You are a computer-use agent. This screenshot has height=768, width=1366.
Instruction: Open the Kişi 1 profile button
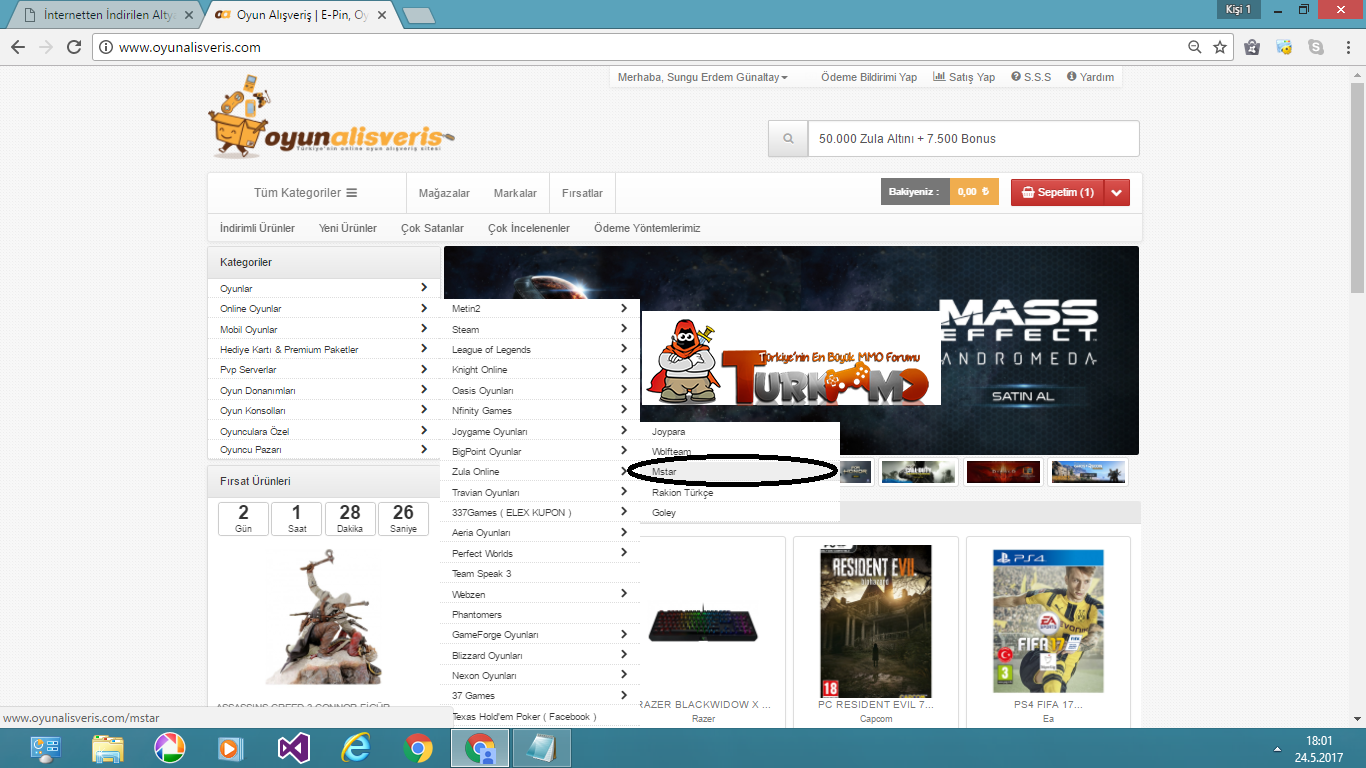click(x=1238, y=9)
